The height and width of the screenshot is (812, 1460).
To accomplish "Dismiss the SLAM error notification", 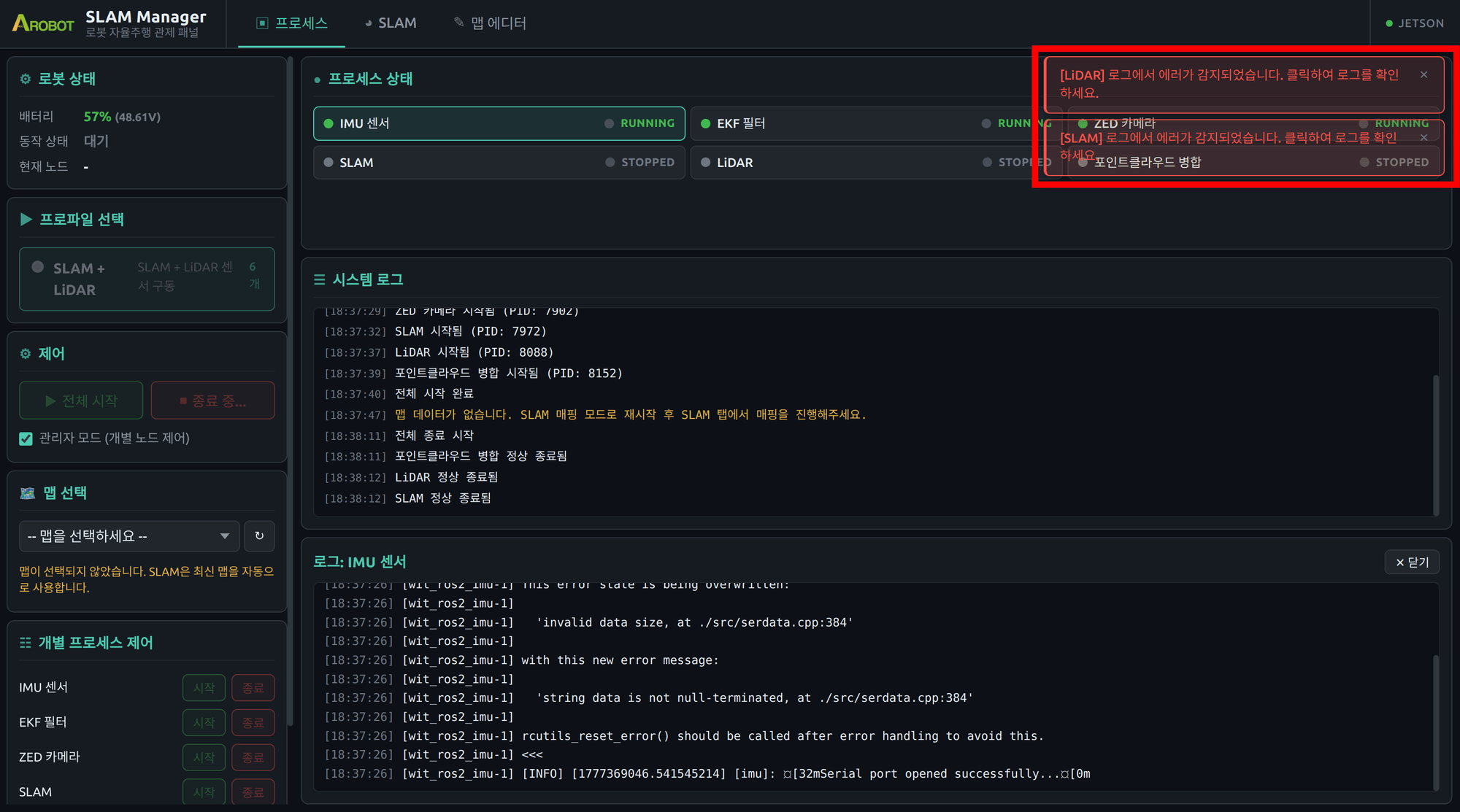I will [1423, 137].
